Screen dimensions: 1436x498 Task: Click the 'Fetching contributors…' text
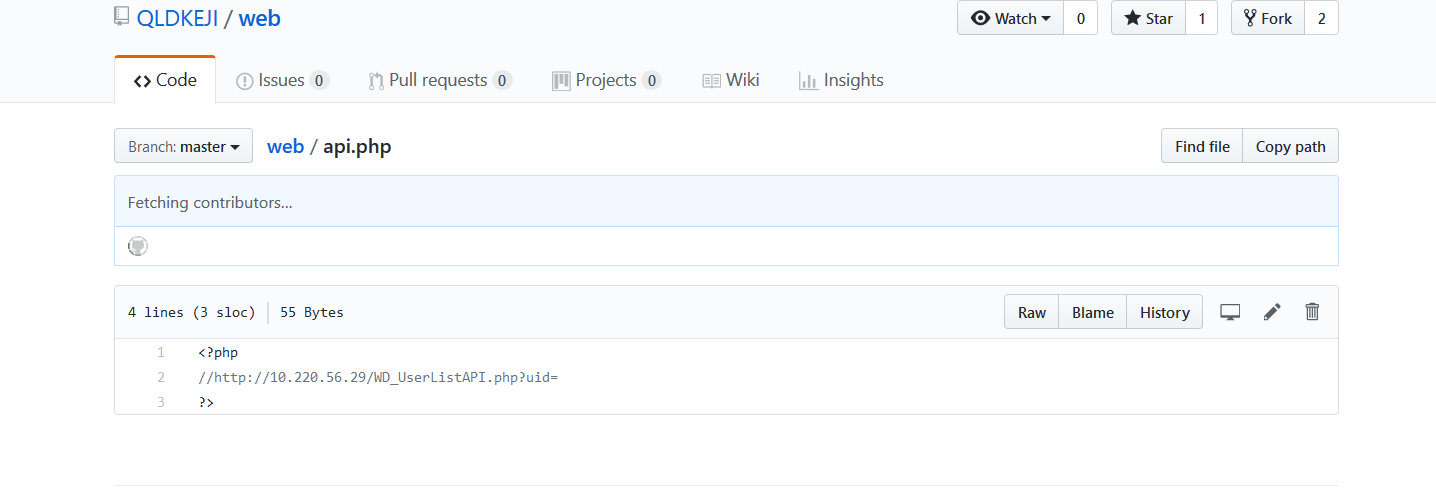point(210,202)
